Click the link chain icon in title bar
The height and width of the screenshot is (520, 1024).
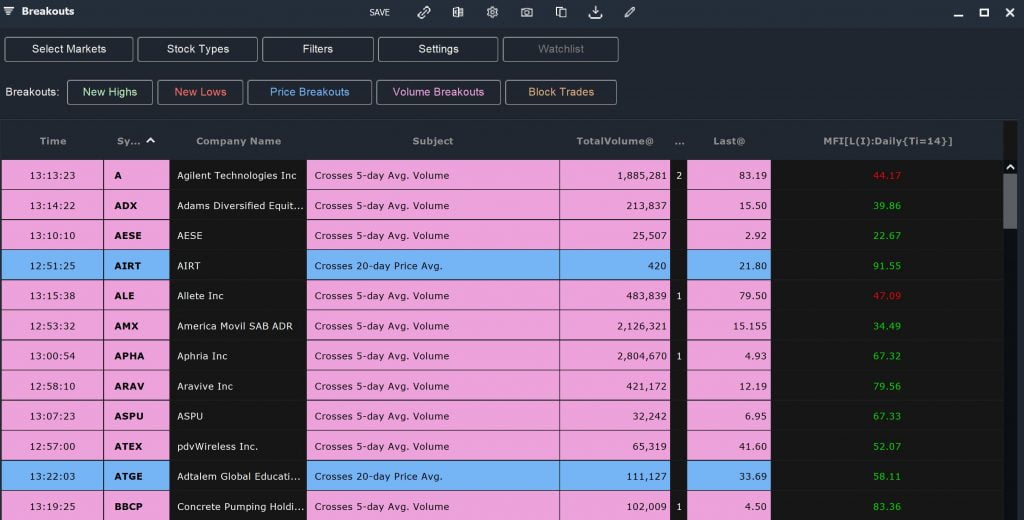click(424, 12)
